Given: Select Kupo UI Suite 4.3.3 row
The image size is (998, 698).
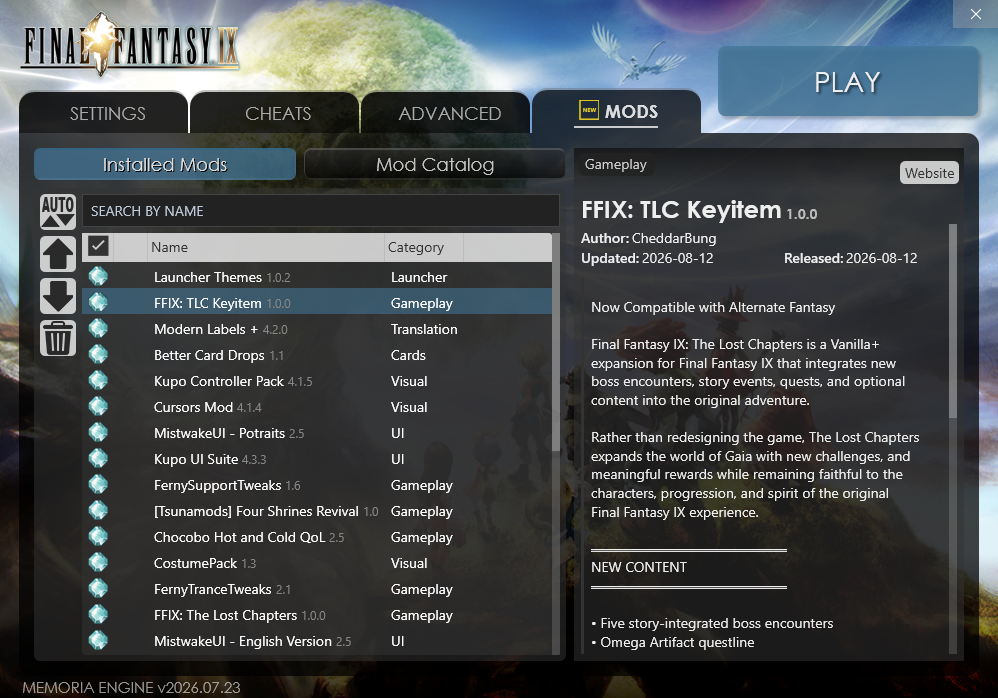Looking at the screenshot, I should click(x=317, y=459).
